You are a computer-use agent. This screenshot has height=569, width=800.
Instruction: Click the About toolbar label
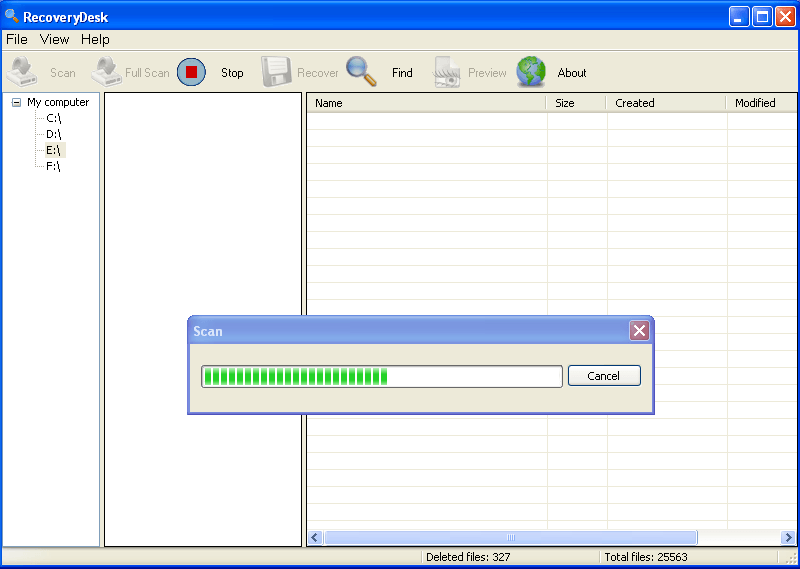point(572,73)
